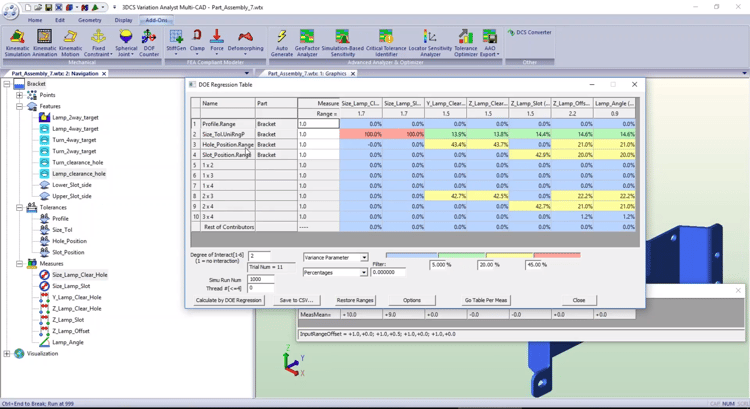The width and height of the screenshot is (750, 409).
Task: Switch to Part_Assembly_7 Graphics tab
Action: click(307, 74)
